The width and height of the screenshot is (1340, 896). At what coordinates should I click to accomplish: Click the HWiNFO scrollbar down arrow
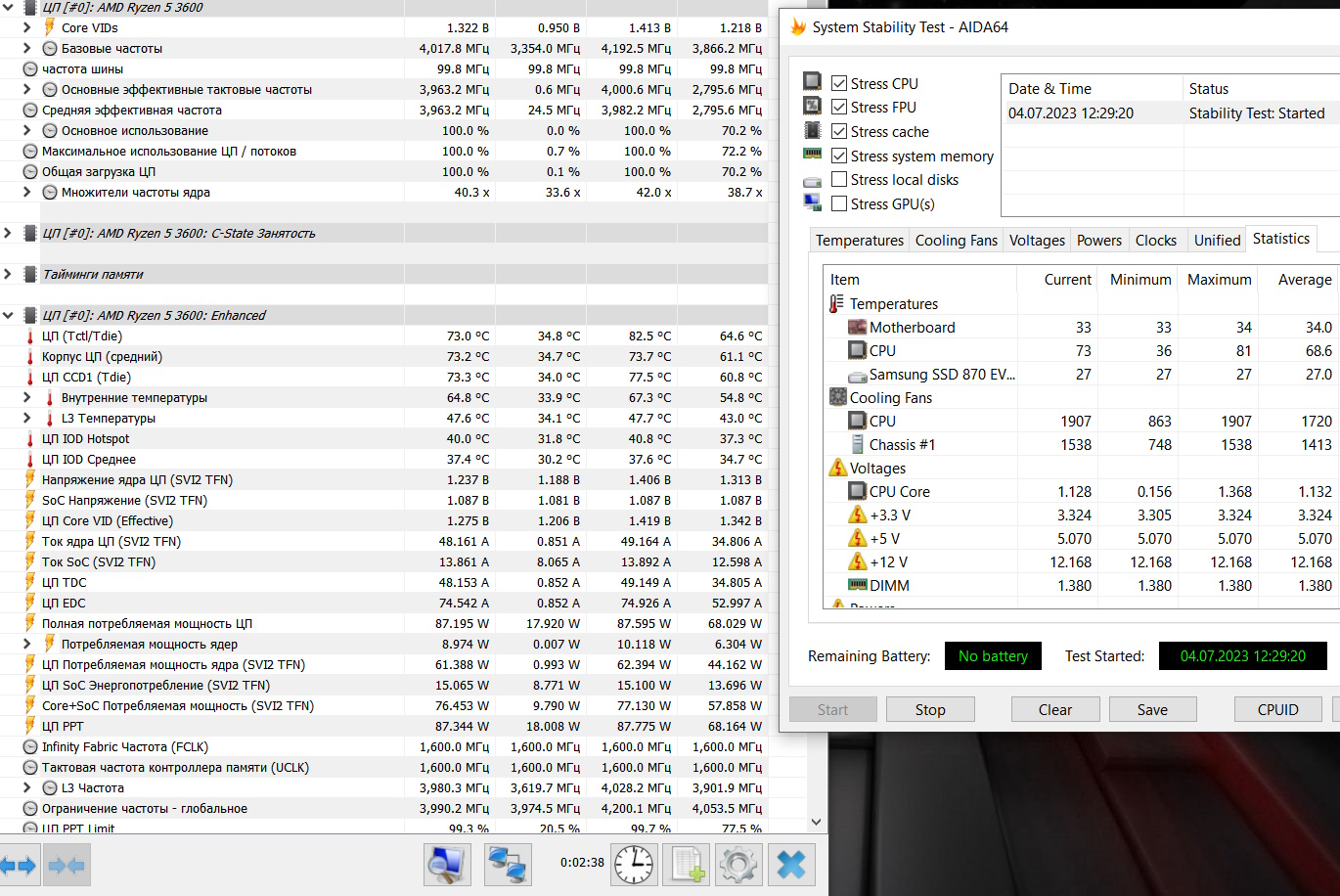click(817, 823)
